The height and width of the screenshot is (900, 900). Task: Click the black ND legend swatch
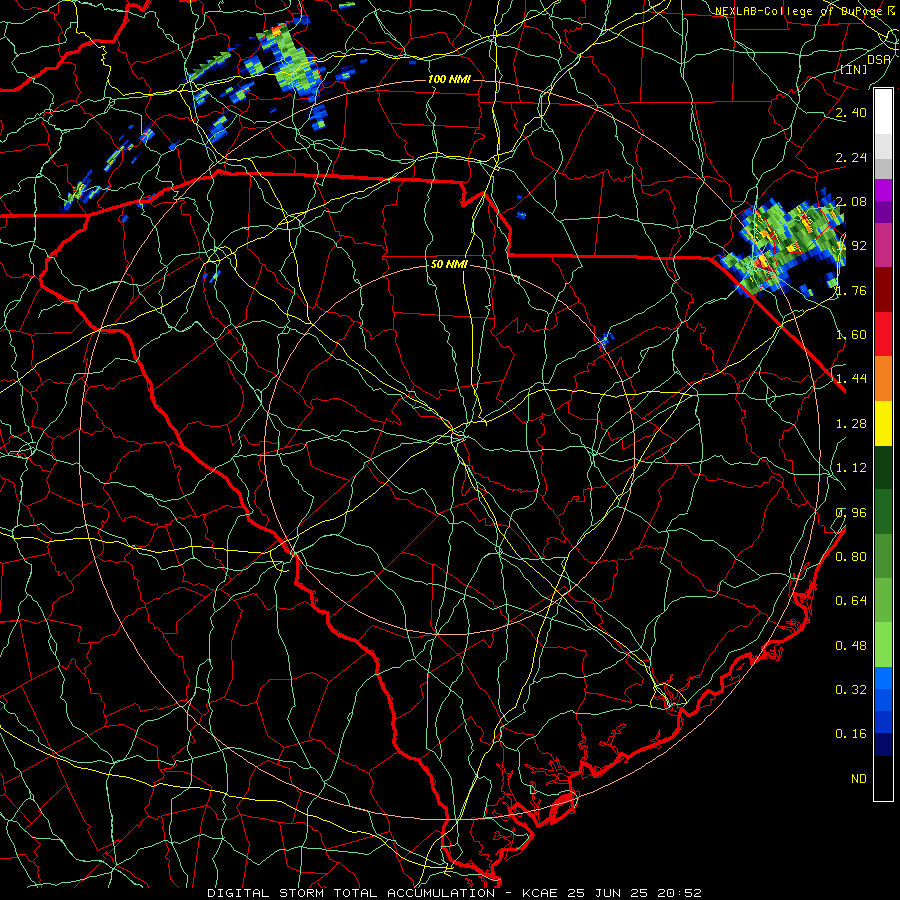[x=883, y=778]
